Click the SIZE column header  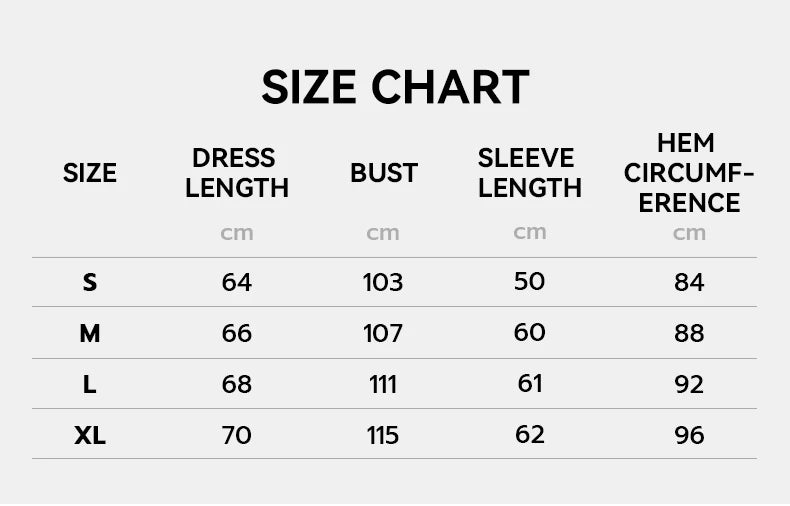(x=90, y=173)
